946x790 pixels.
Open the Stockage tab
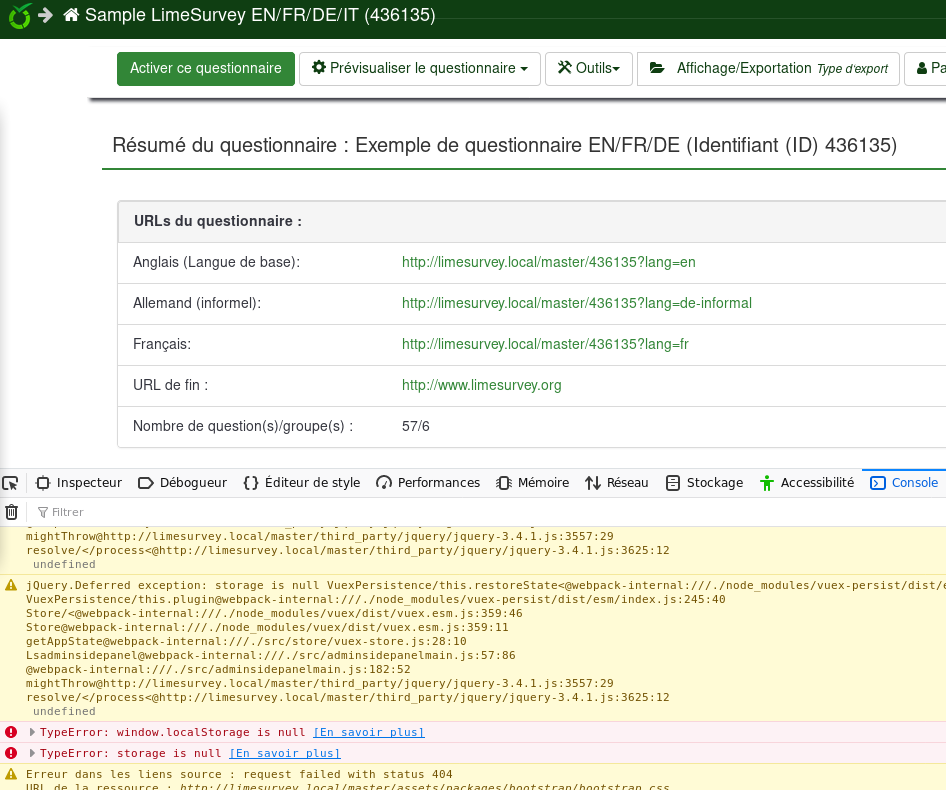tap(705, 483)
